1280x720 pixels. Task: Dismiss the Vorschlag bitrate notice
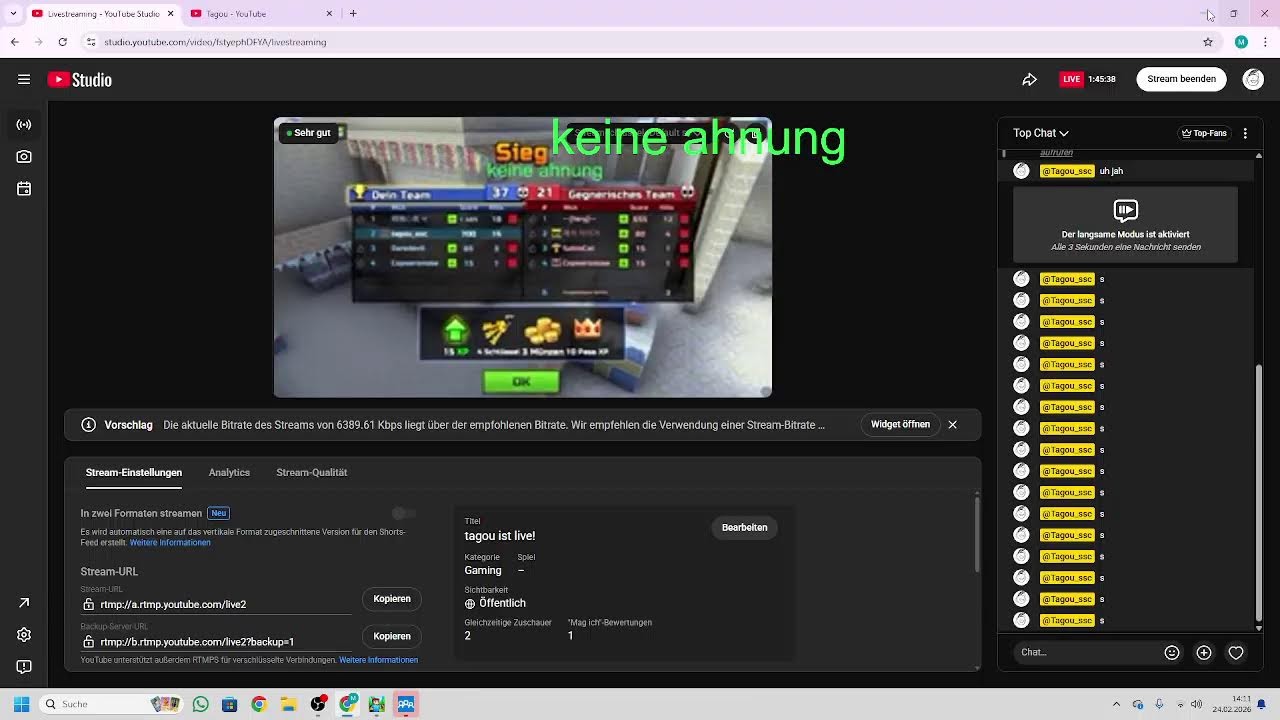tap(953, 425)
